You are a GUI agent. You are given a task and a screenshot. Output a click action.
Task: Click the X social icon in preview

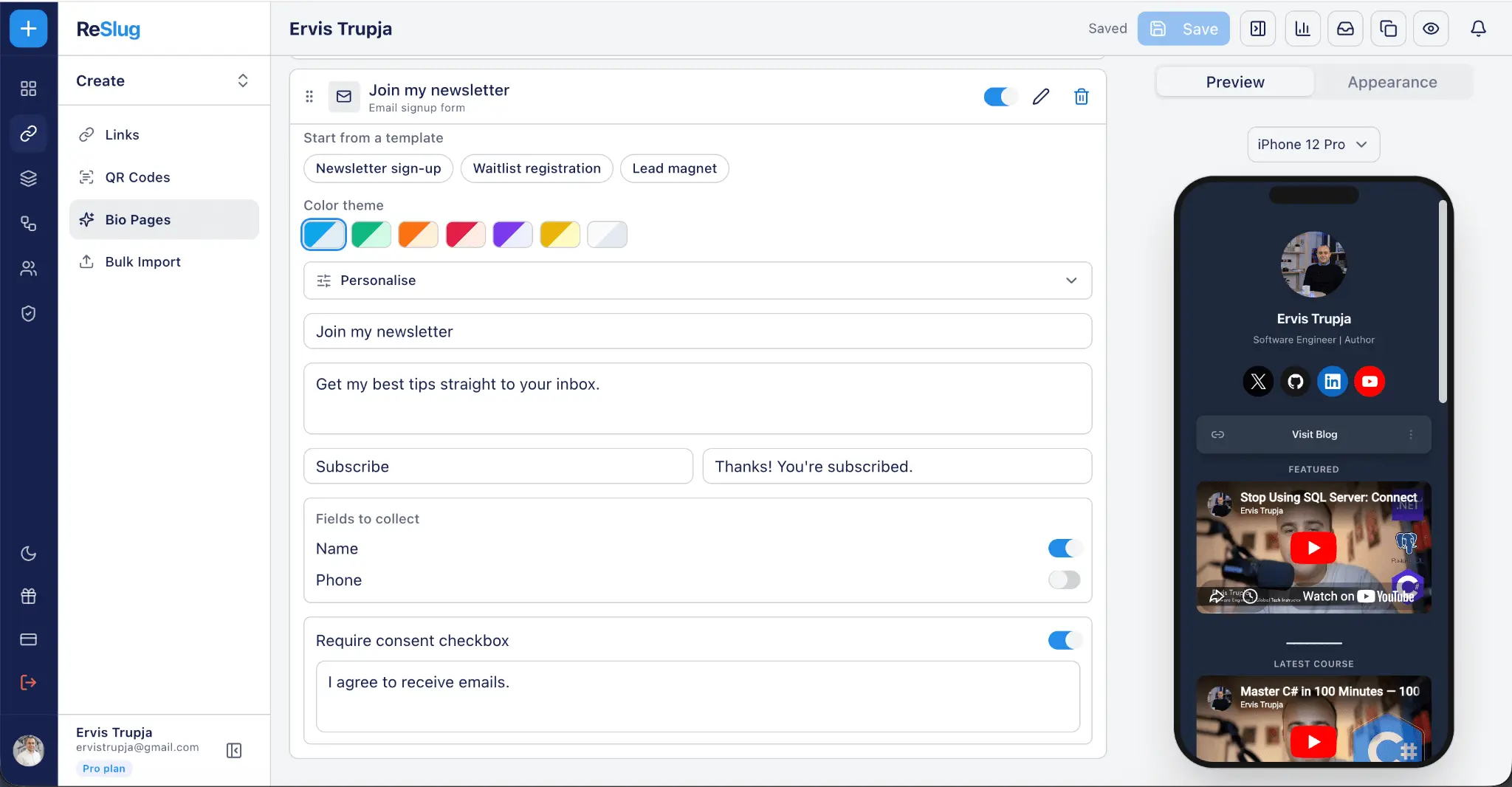click(x=1258, y=382)
